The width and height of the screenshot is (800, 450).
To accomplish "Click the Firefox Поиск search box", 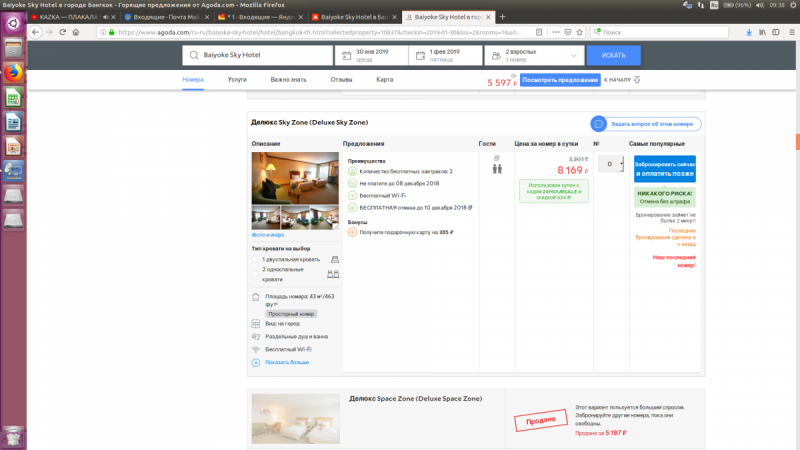I will 659,32.
